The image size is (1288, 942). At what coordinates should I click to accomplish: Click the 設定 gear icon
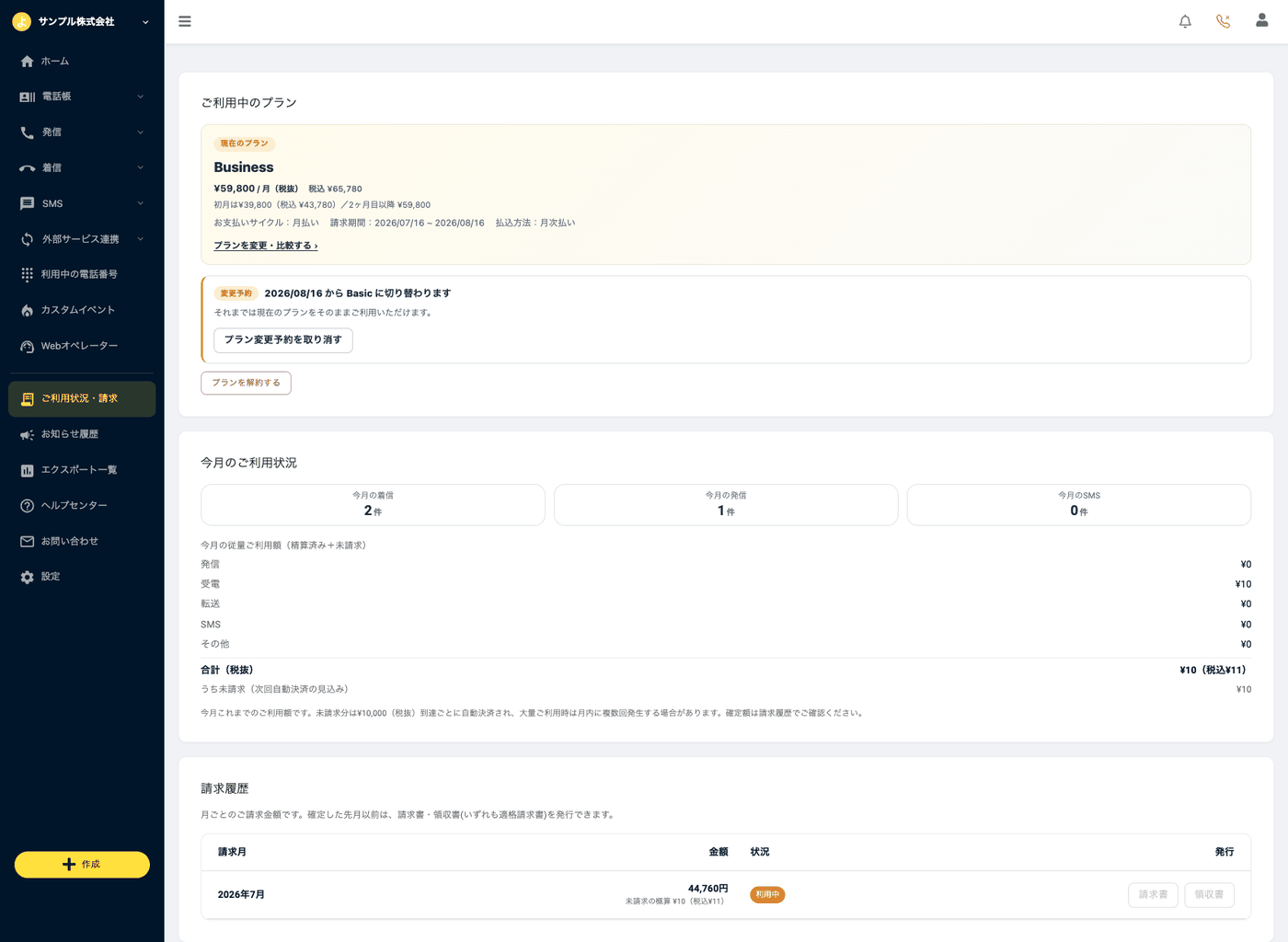coord(27,577)
